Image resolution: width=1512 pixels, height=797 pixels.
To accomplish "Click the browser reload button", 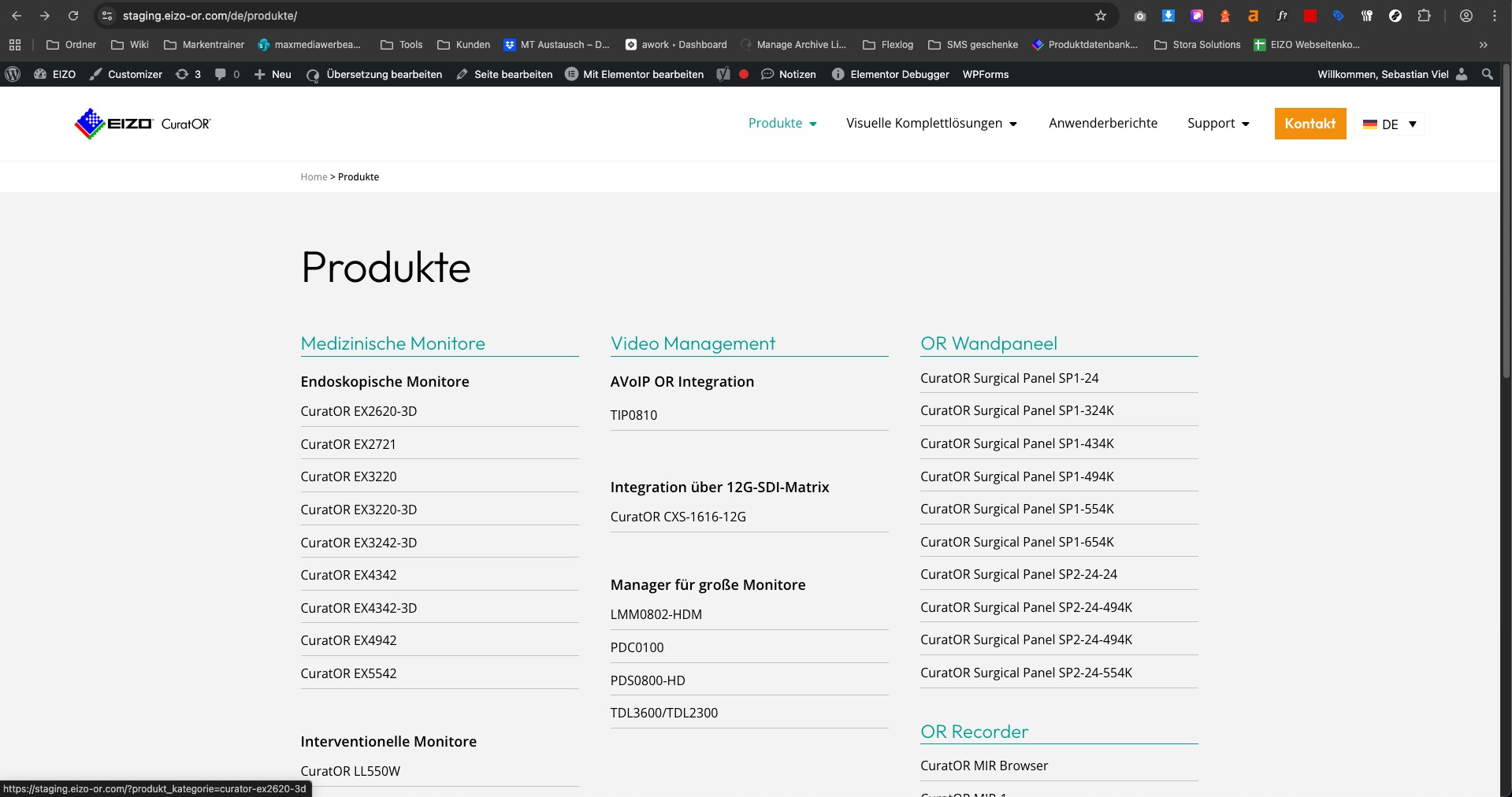I will [x=73, y=16].
